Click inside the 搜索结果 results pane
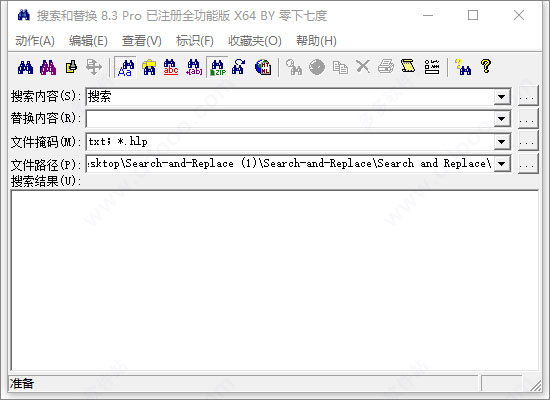The height and width of the screenshot is (400, 550). [x=275, y=280]
